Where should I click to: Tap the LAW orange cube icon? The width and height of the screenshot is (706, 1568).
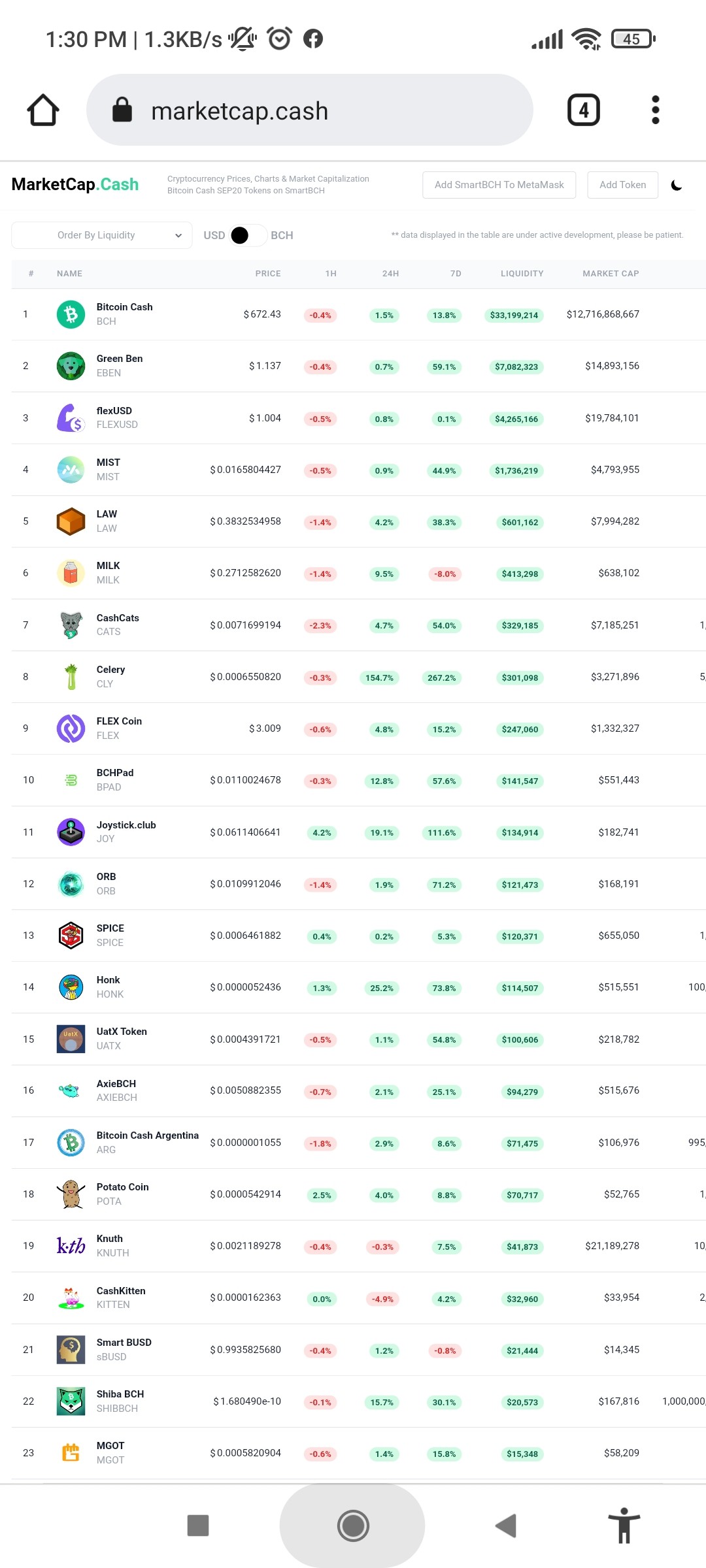click(71, 521)
